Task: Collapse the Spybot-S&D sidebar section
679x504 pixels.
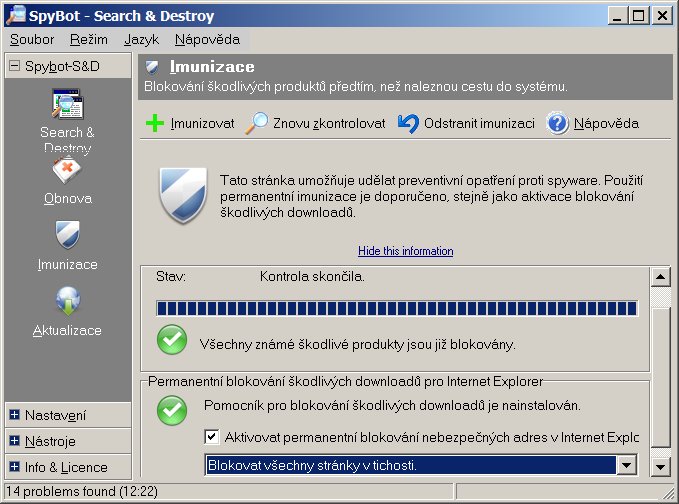Action: (x=15, y=66)
